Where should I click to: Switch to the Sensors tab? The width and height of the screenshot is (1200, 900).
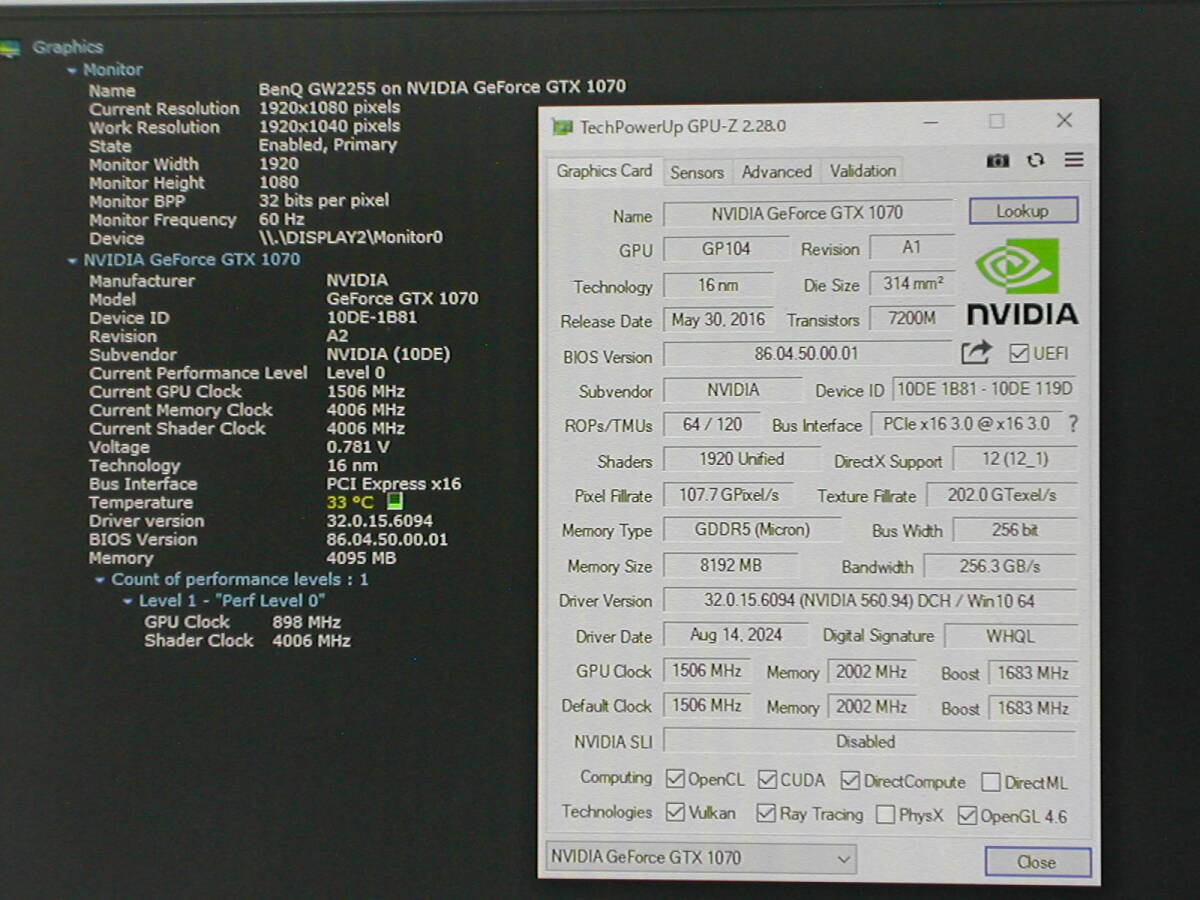697,172
